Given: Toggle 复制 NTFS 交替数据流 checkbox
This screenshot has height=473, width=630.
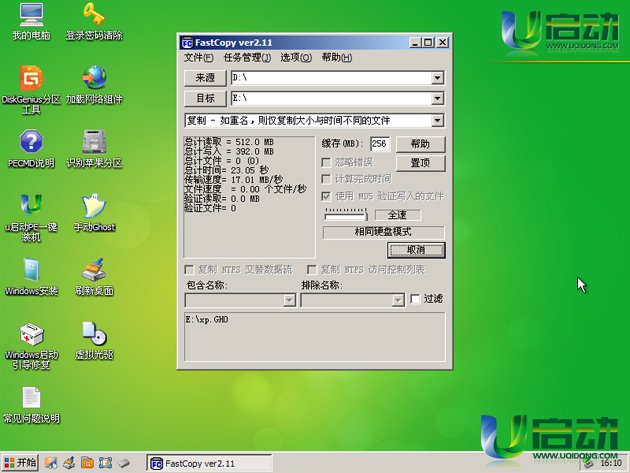Looking at the screenshot, I should pyautogui.click(x=189, y=269).
